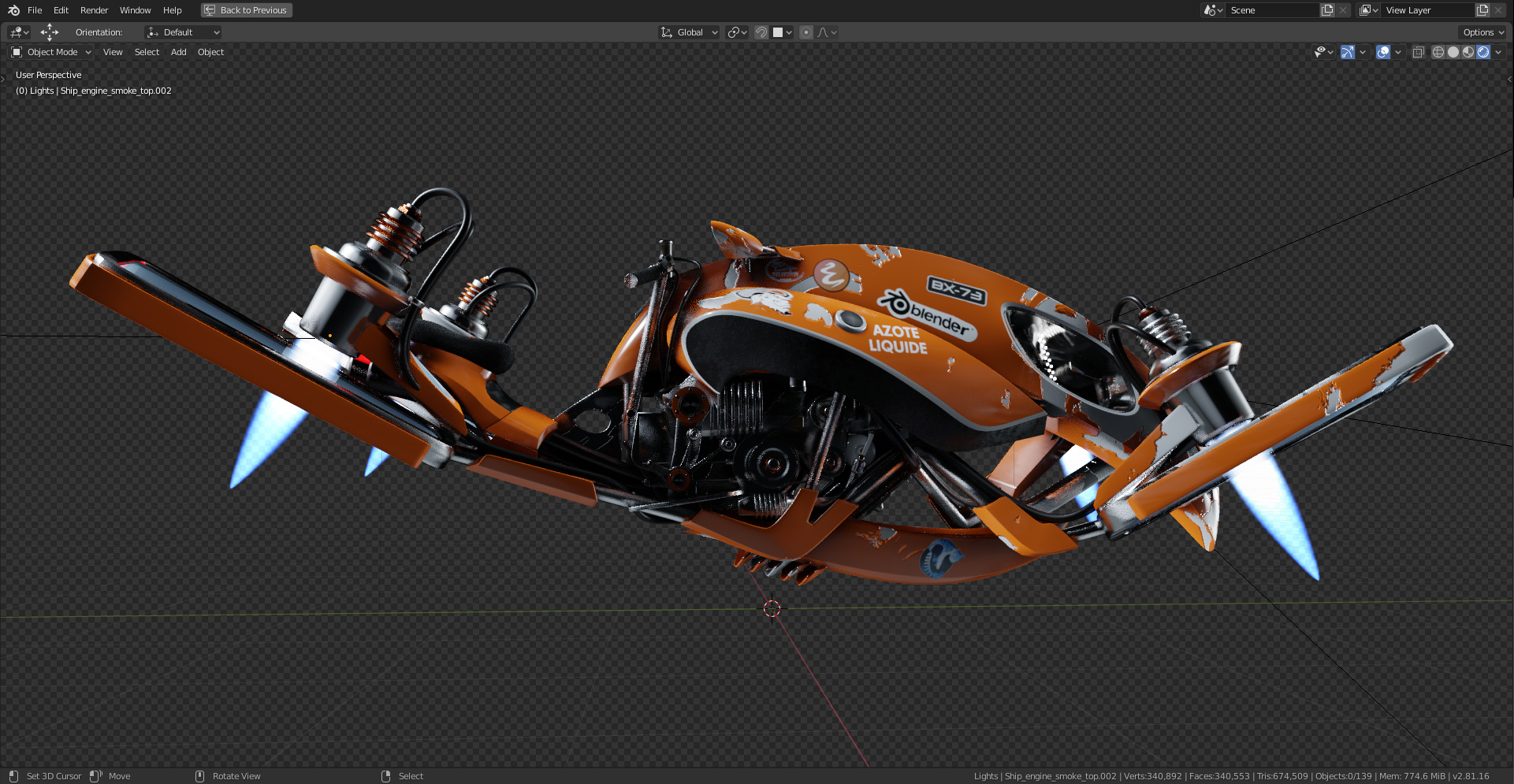Open the Render menu
Screen dimensions: 1514x784
94,10
